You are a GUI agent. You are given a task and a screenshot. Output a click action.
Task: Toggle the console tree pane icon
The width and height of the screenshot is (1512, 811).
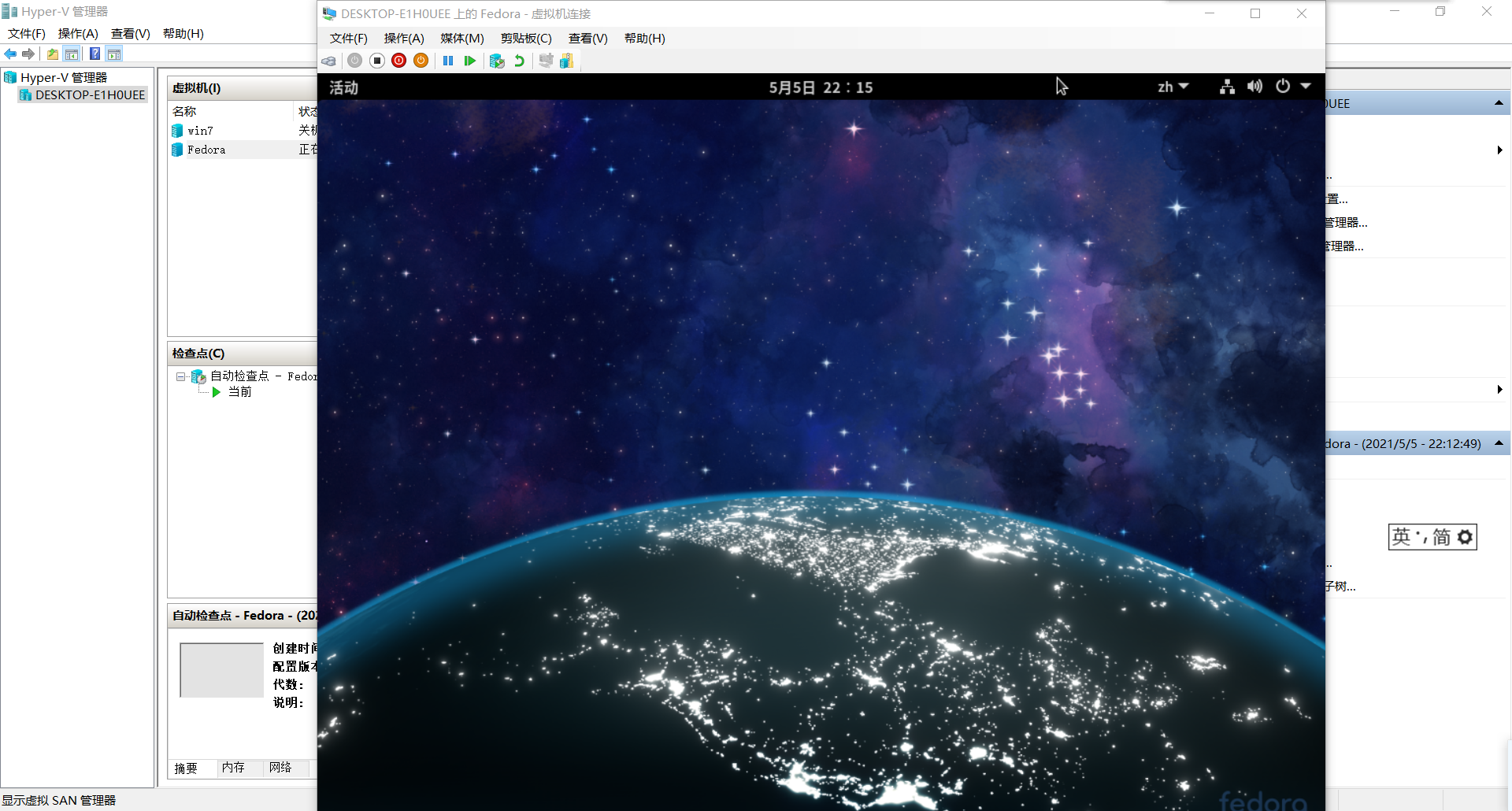click(72, 54)
